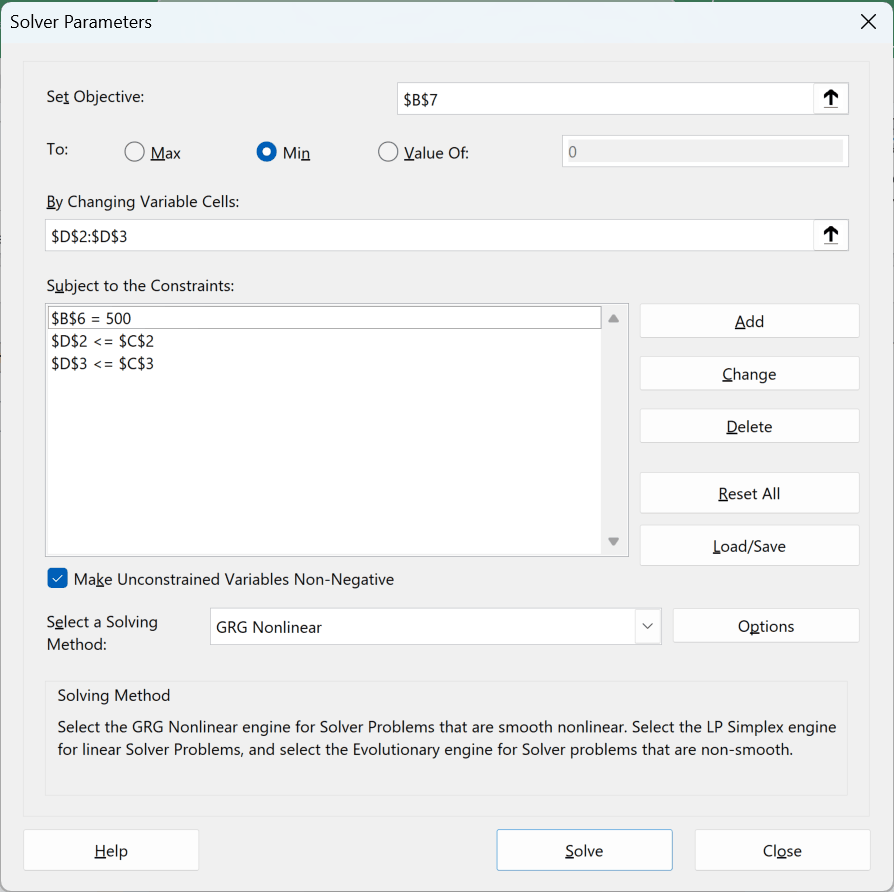Click the Variable Cells range picker arrow
Screen dimensions: 894x892
coord(831,235)
